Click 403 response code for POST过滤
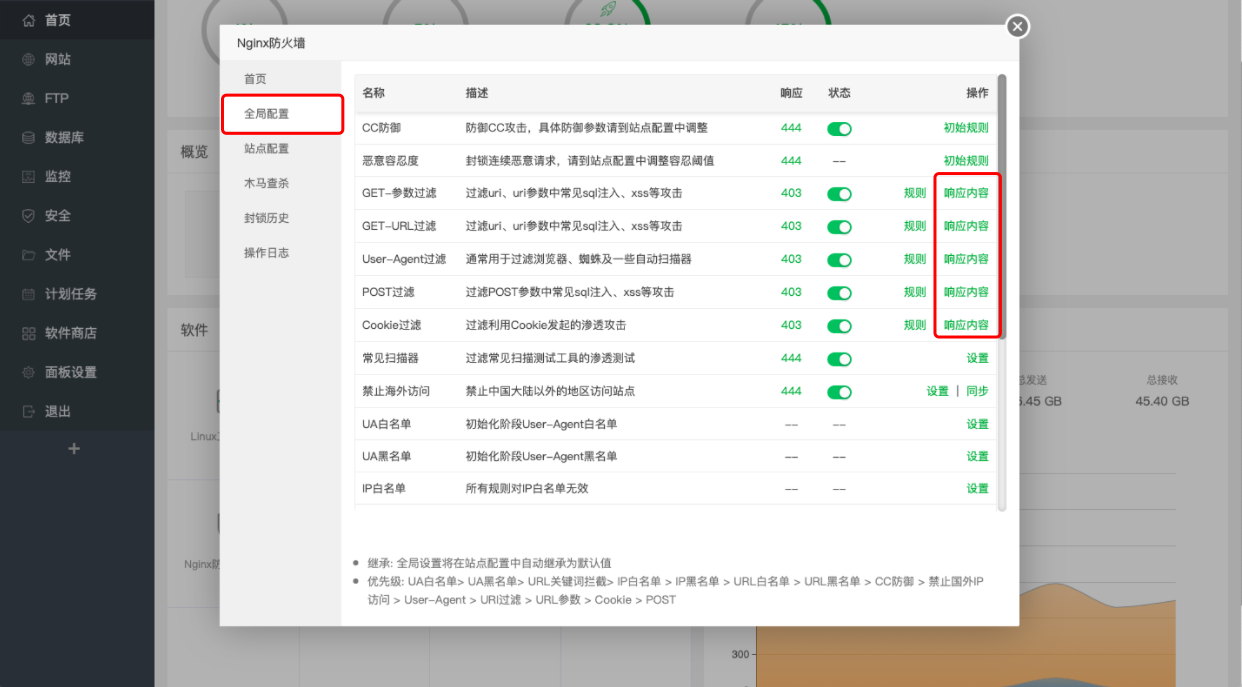The image size is (1242, 687). point(791,292)
